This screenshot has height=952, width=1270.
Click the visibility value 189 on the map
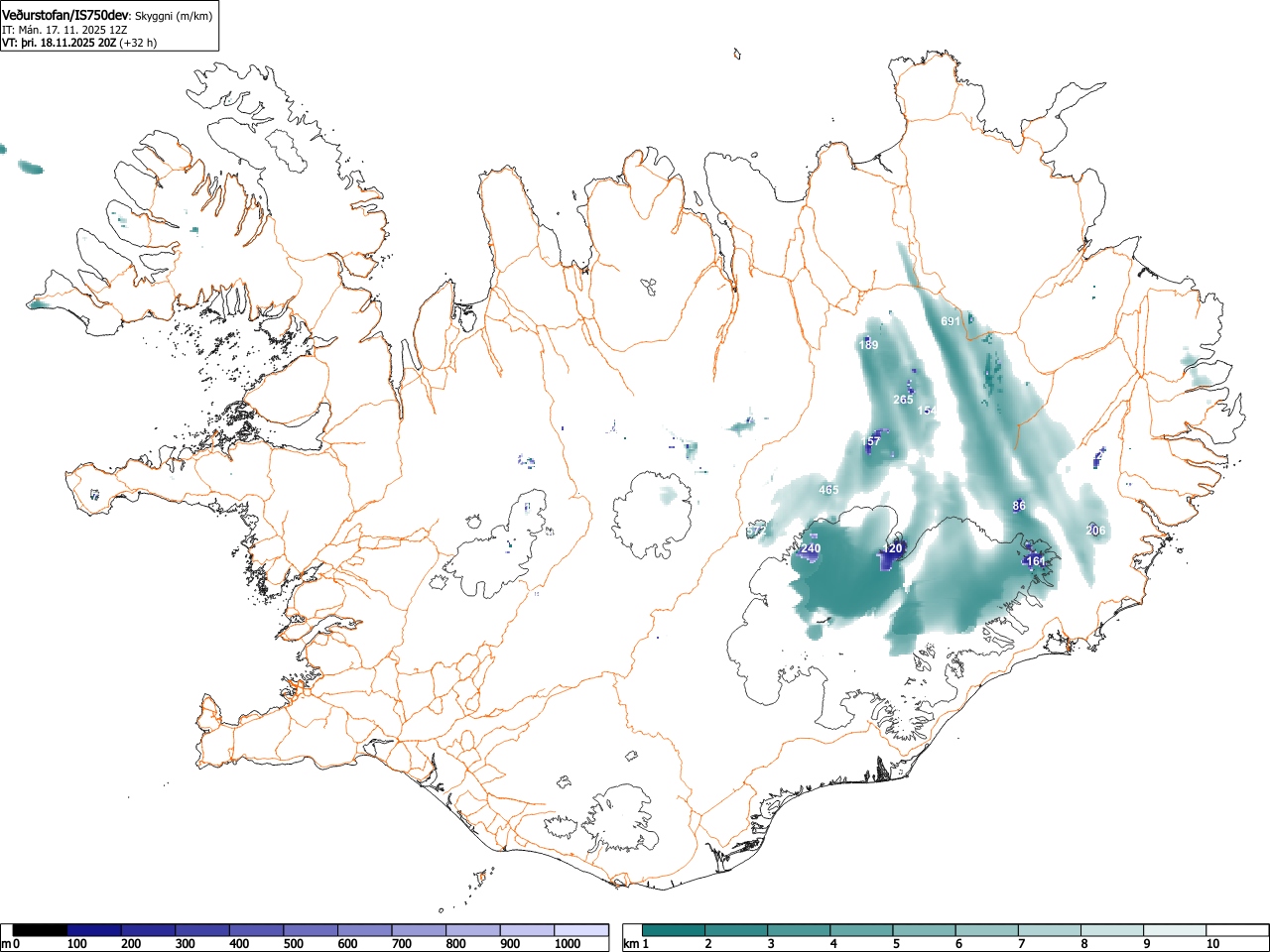click(x=868, y=345)
